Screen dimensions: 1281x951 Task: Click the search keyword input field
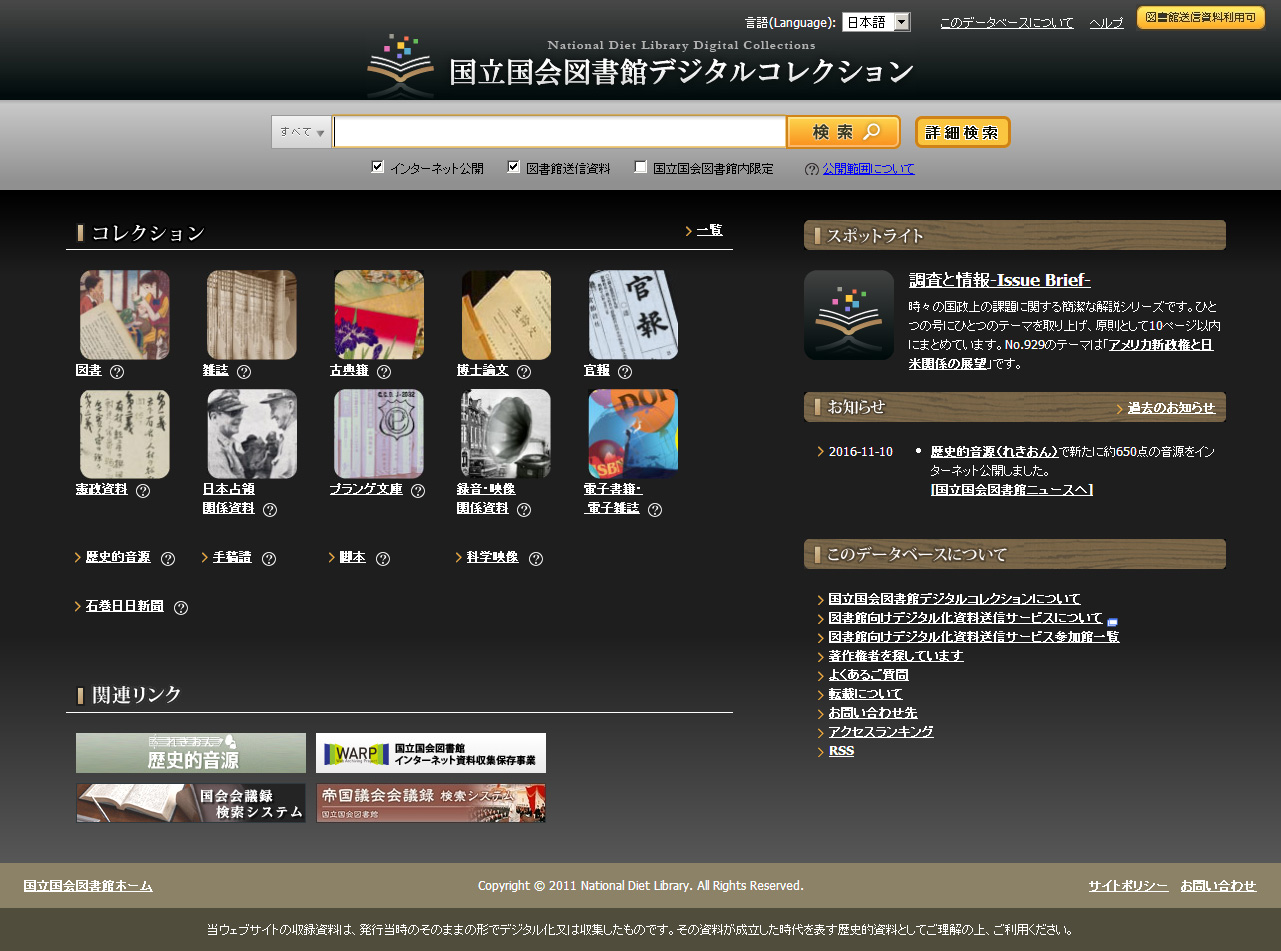[560, 132]
